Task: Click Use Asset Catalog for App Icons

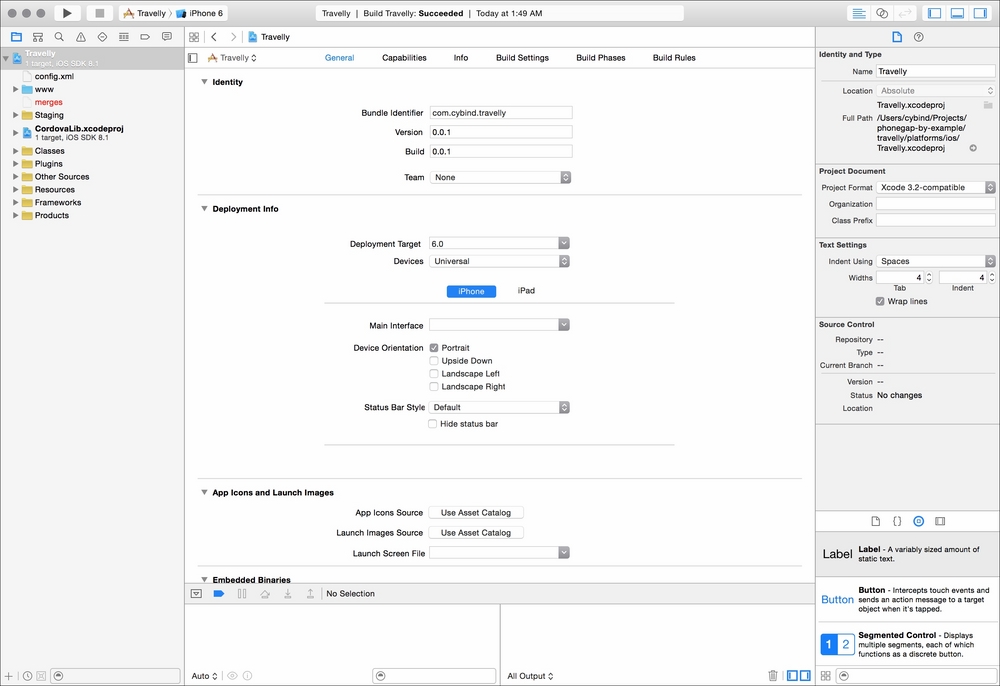Action: [x=476, y=513]
